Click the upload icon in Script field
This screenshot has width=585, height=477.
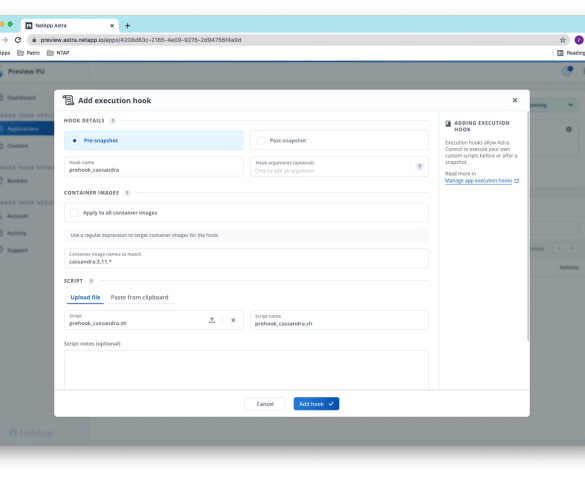(x=212, y=320)
